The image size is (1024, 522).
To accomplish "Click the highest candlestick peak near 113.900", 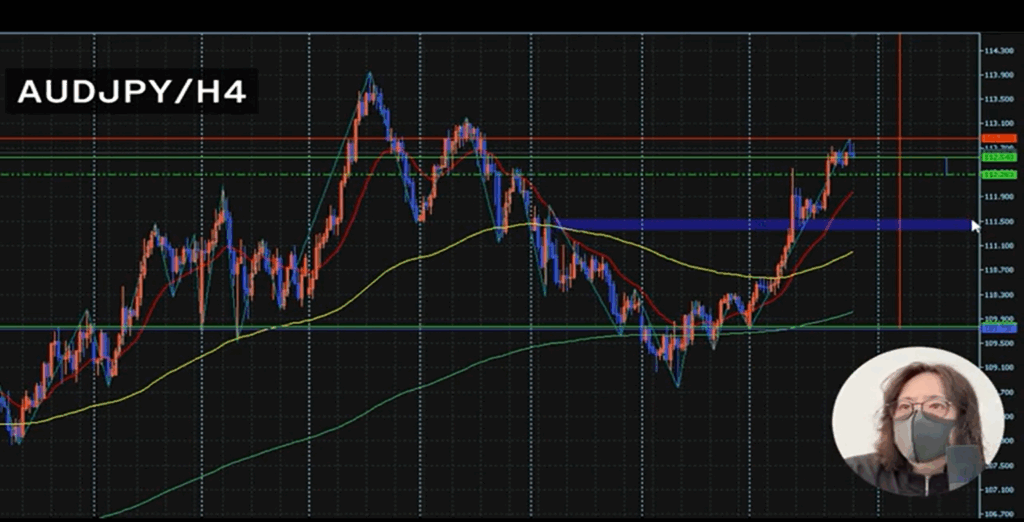I will point(370,78).
